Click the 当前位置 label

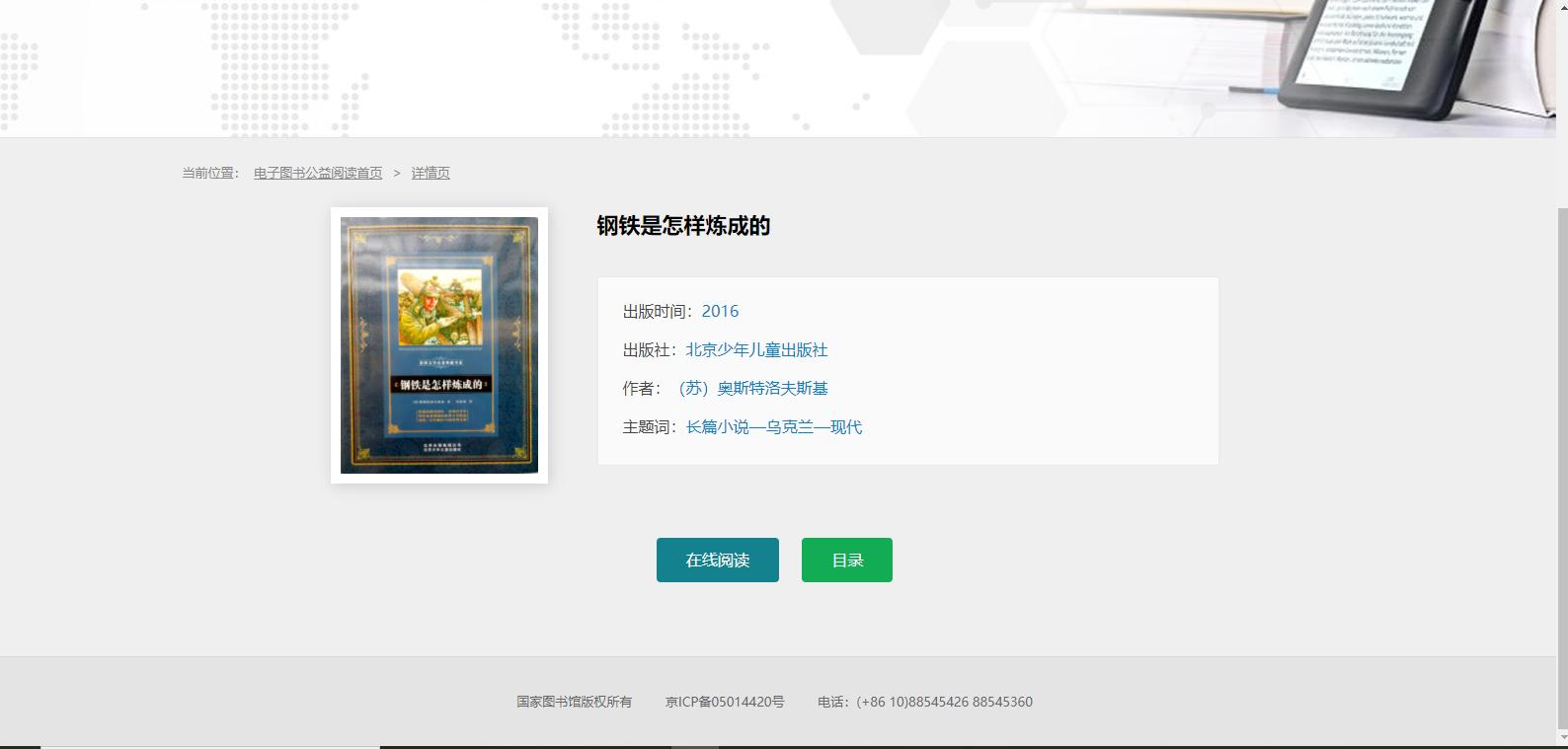pos(210,173)
